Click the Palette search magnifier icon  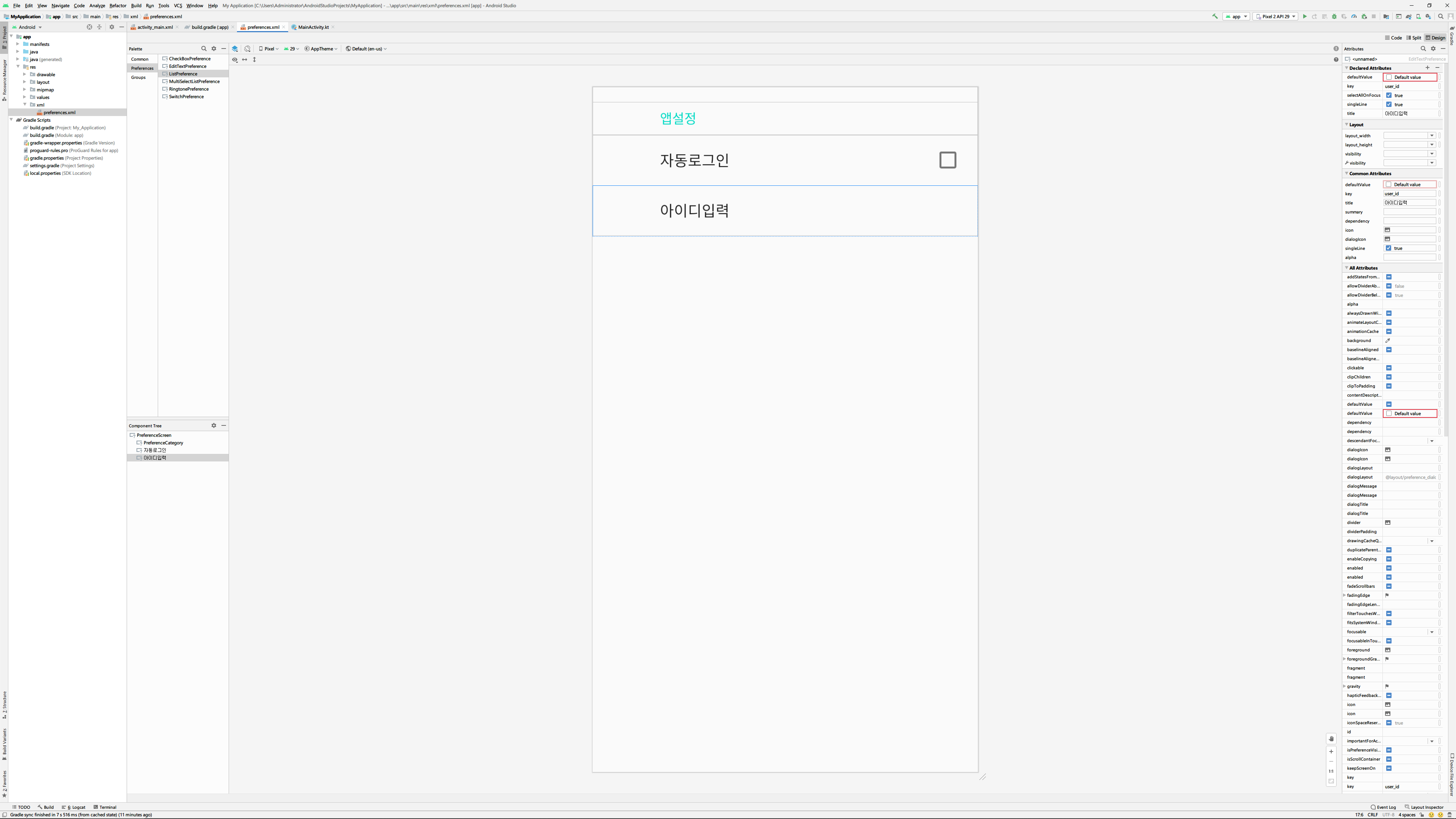204,49
